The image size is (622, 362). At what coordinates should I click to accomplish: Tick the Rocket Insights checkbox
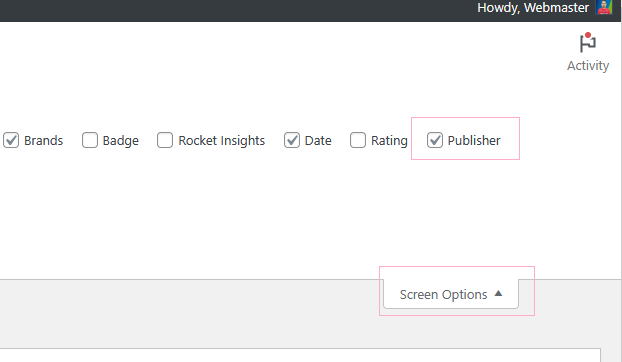pos(165,140)
